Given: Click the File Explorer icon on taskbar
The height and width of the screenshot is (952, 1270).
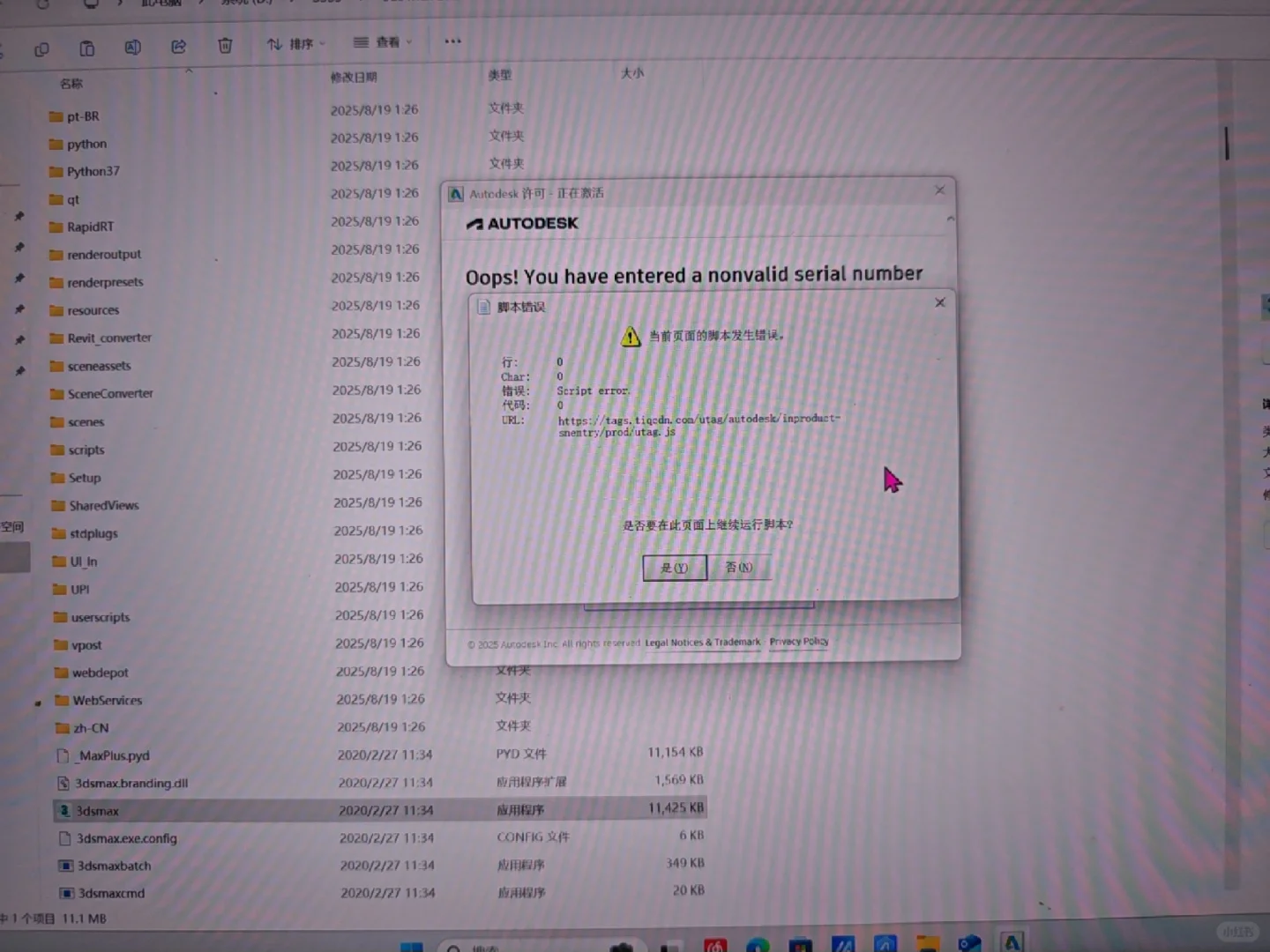Looking at the screenshot, I should point(927,943).
